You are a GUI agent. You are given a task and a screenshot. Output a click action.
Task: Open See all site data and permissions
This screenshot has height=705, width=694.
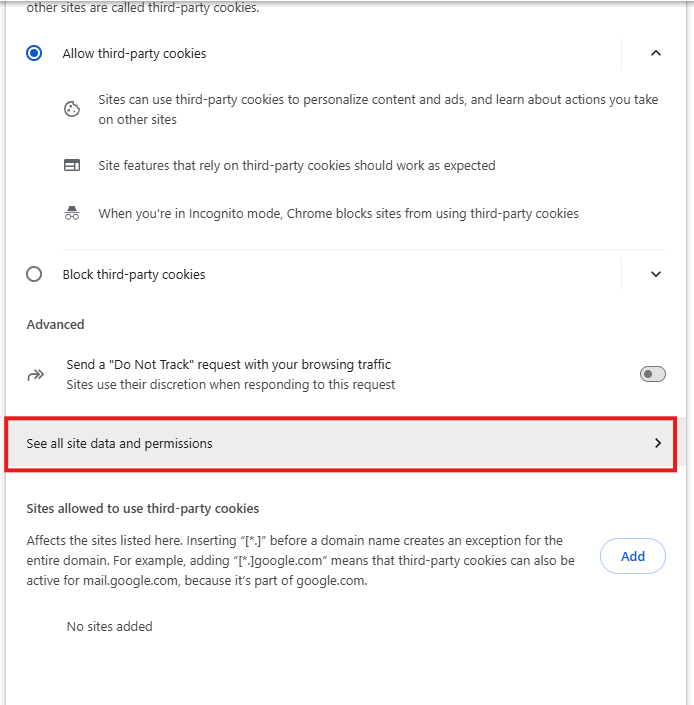point(120,443)
